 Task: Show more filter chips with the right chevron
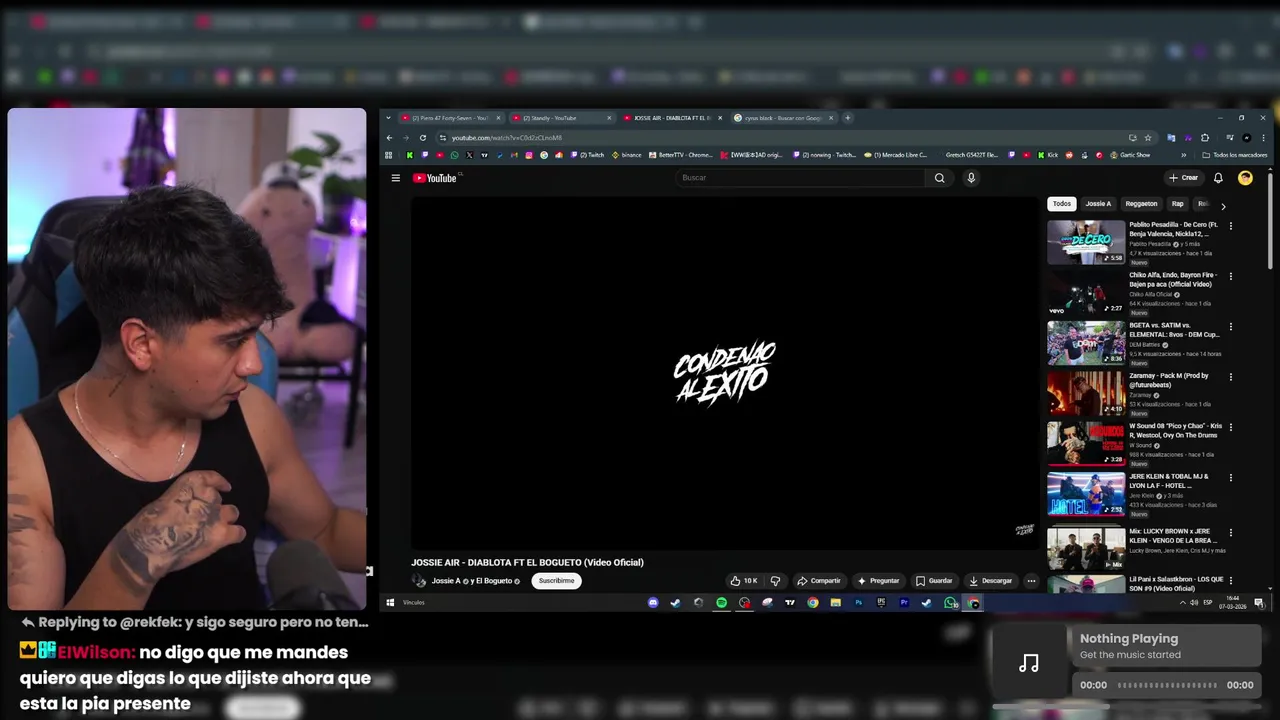(x=1222, y=205)
